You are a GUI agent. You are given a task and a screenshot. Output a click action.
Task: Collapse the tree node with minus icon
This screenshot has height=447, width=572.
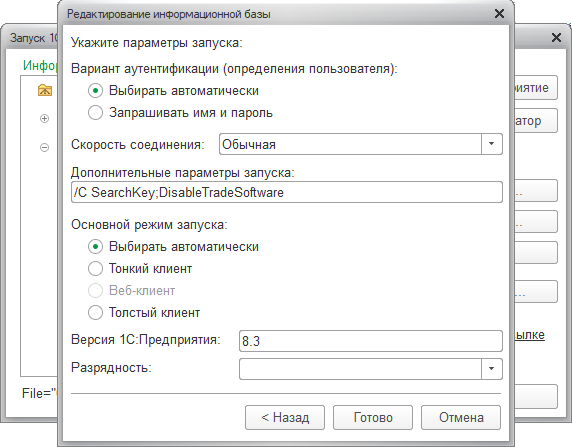pyautogui.click(x=44, y=147)
